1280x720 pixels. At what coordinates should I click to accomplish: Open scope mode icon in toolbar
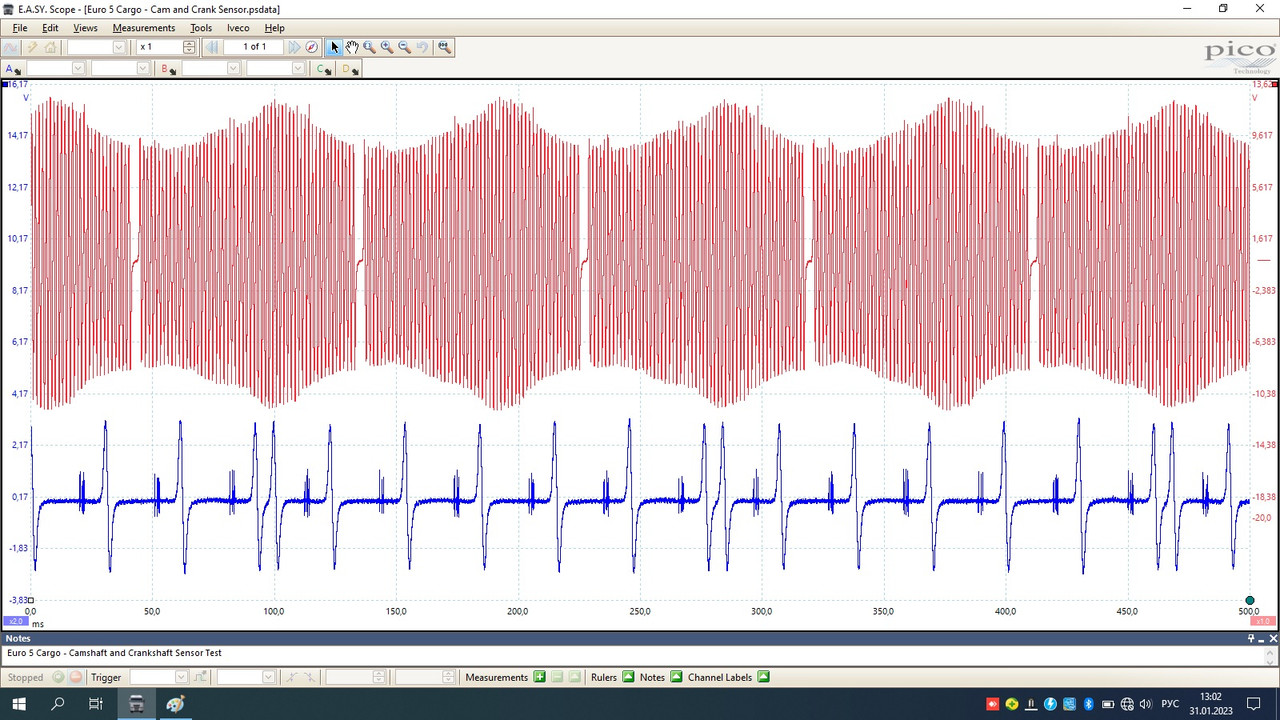10,47
